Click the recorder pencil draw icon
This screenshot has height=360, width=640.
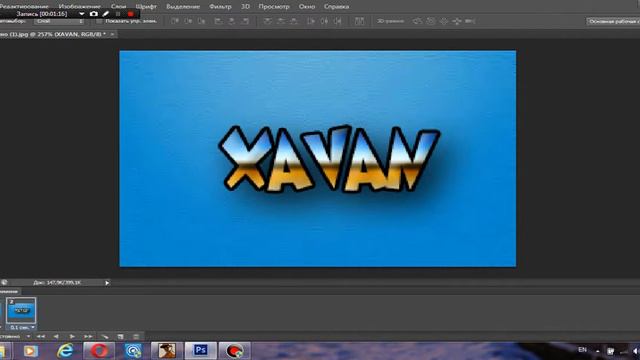106,13
